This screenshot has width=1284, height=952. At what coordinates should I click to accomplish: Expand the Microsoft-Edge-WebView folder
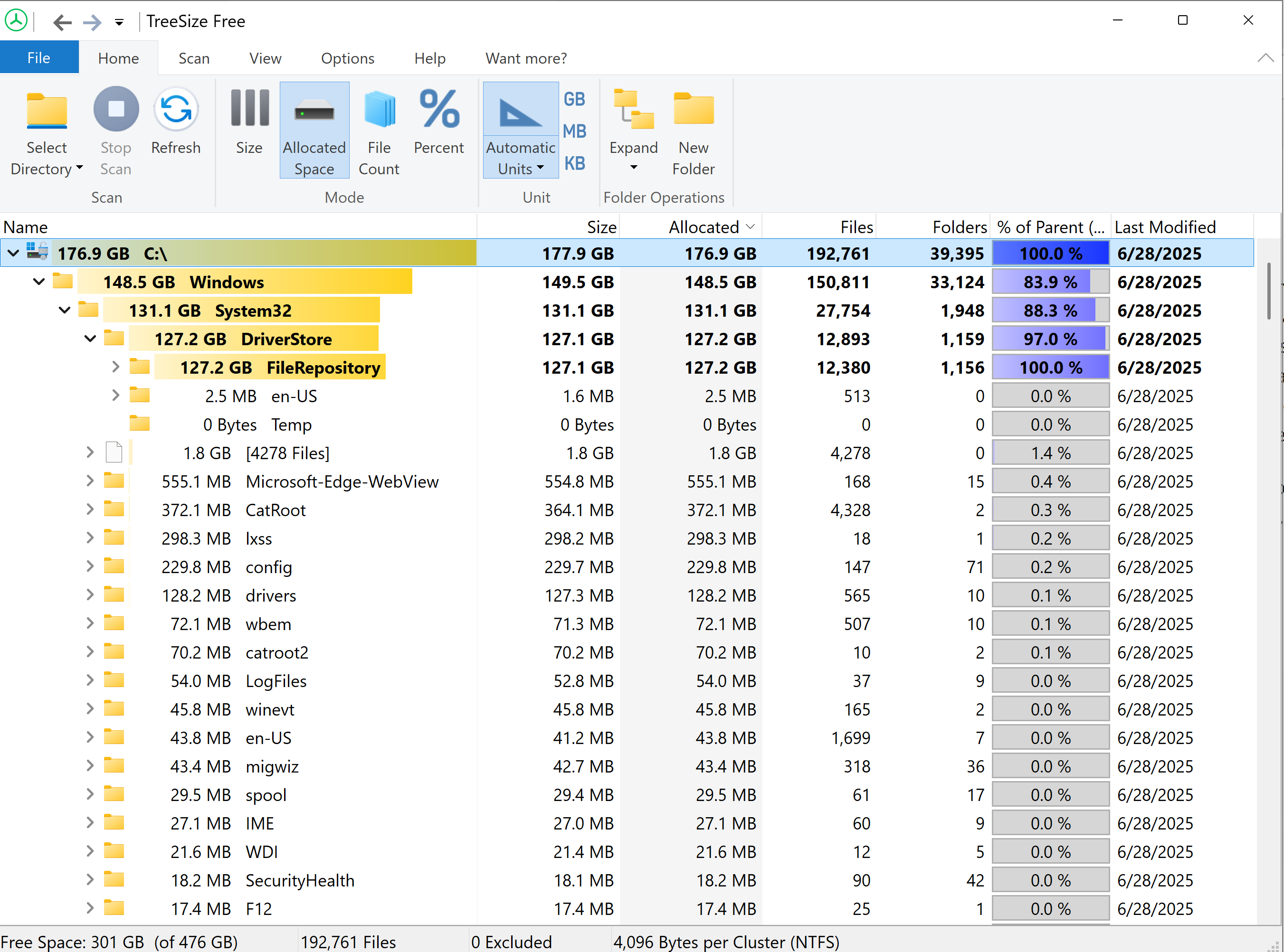[90, 480]
